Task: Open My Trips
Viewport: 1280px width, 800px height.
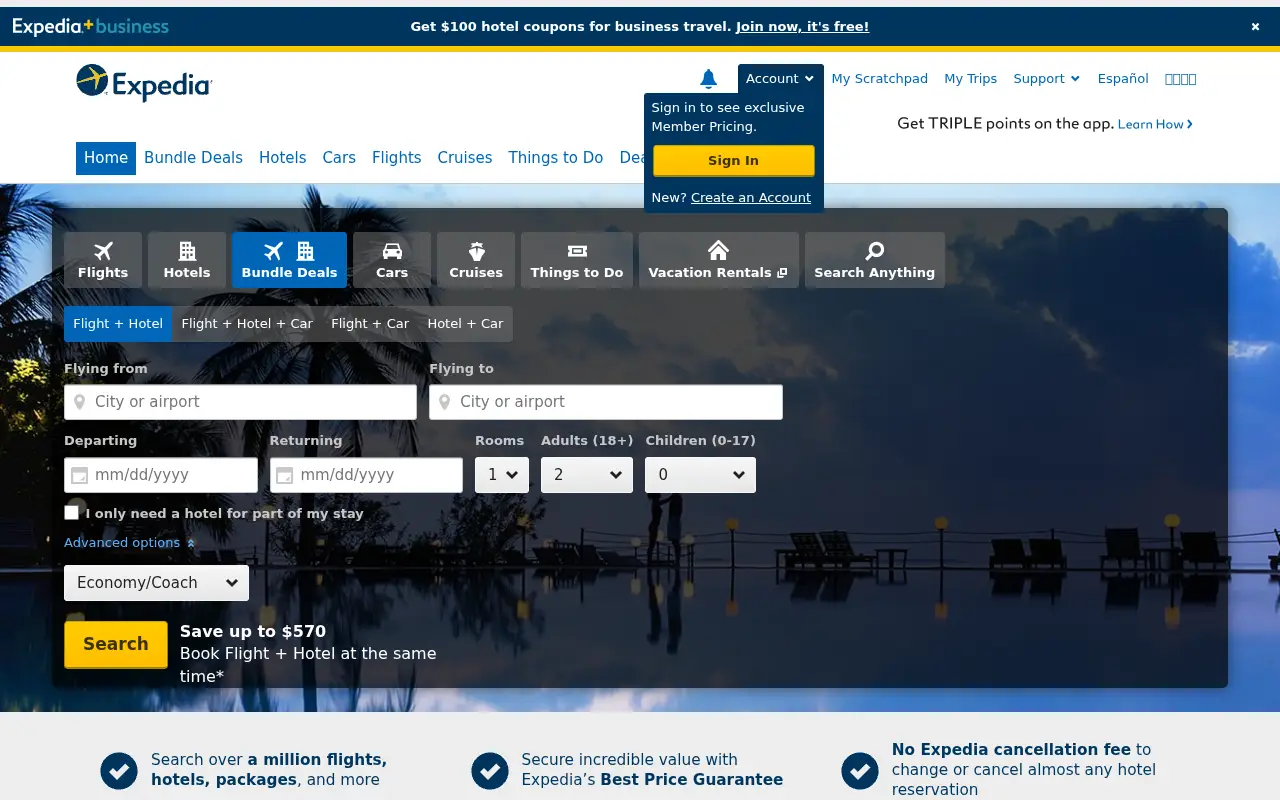Action: (x=971, y=79)
